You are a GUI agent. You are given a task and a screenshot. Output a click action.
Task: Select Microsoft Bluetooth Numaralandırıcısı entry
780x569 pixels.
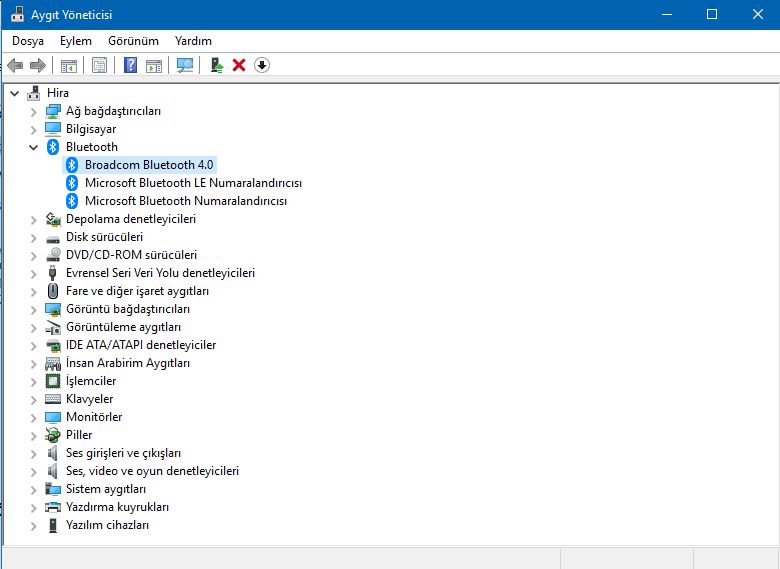(x=186, y=201)
